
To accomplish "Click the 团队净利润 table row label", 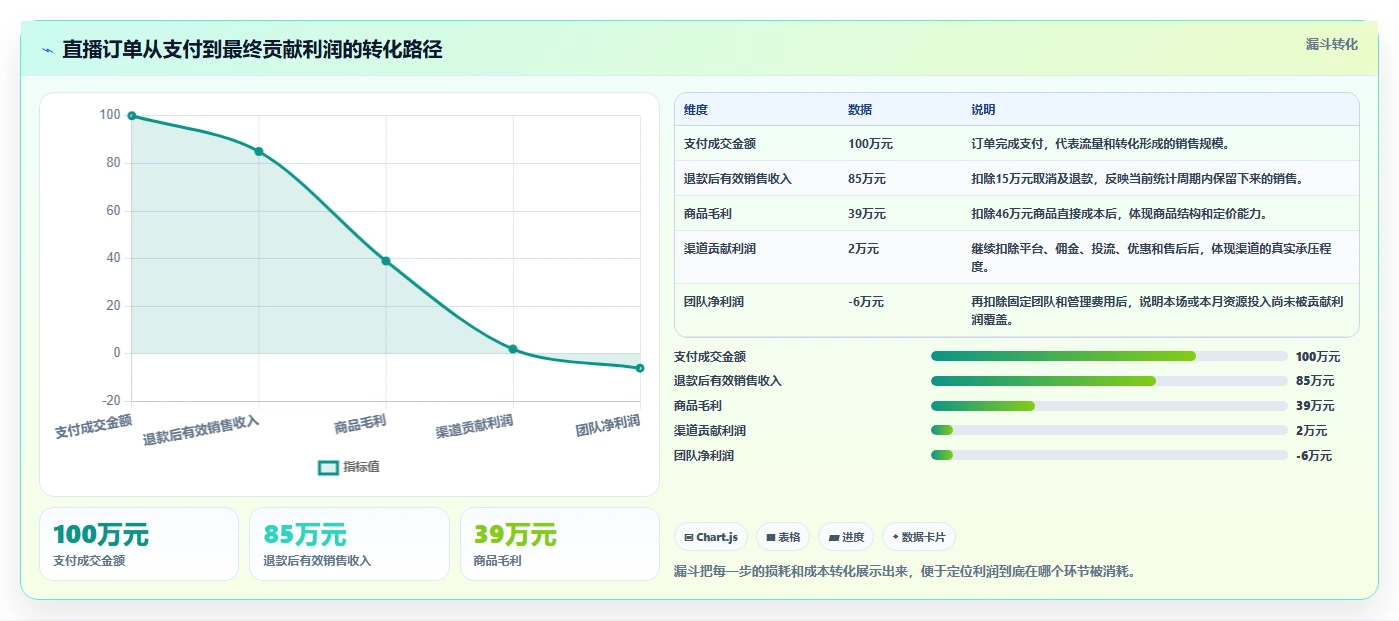I will click(x=714, y=302).
